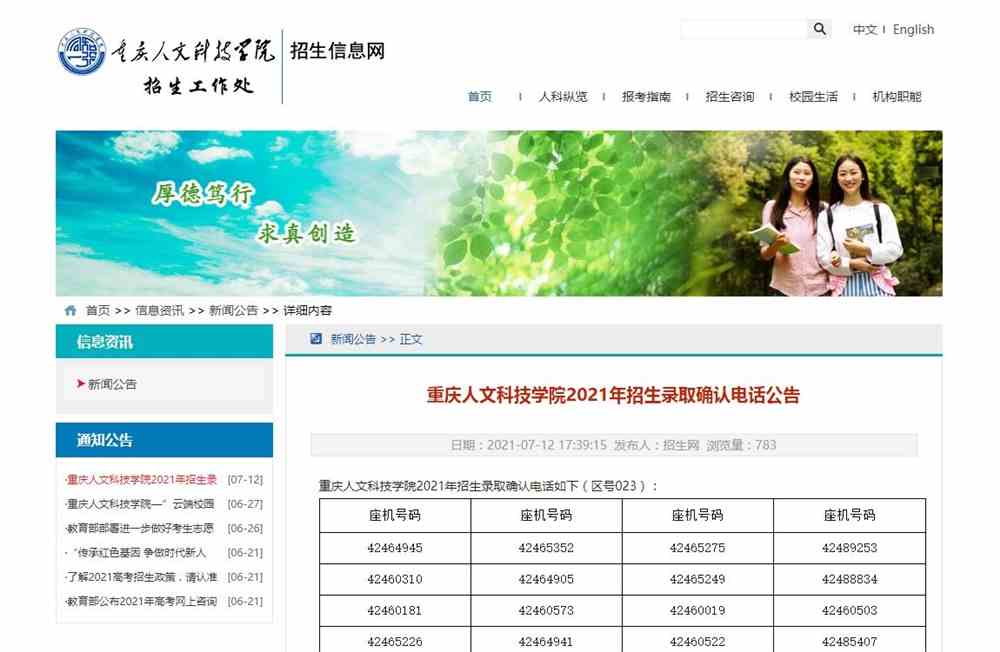Click phone number 42489253
The width and height of the screenshot is (1000, 652).
click(x=849, y=548)
